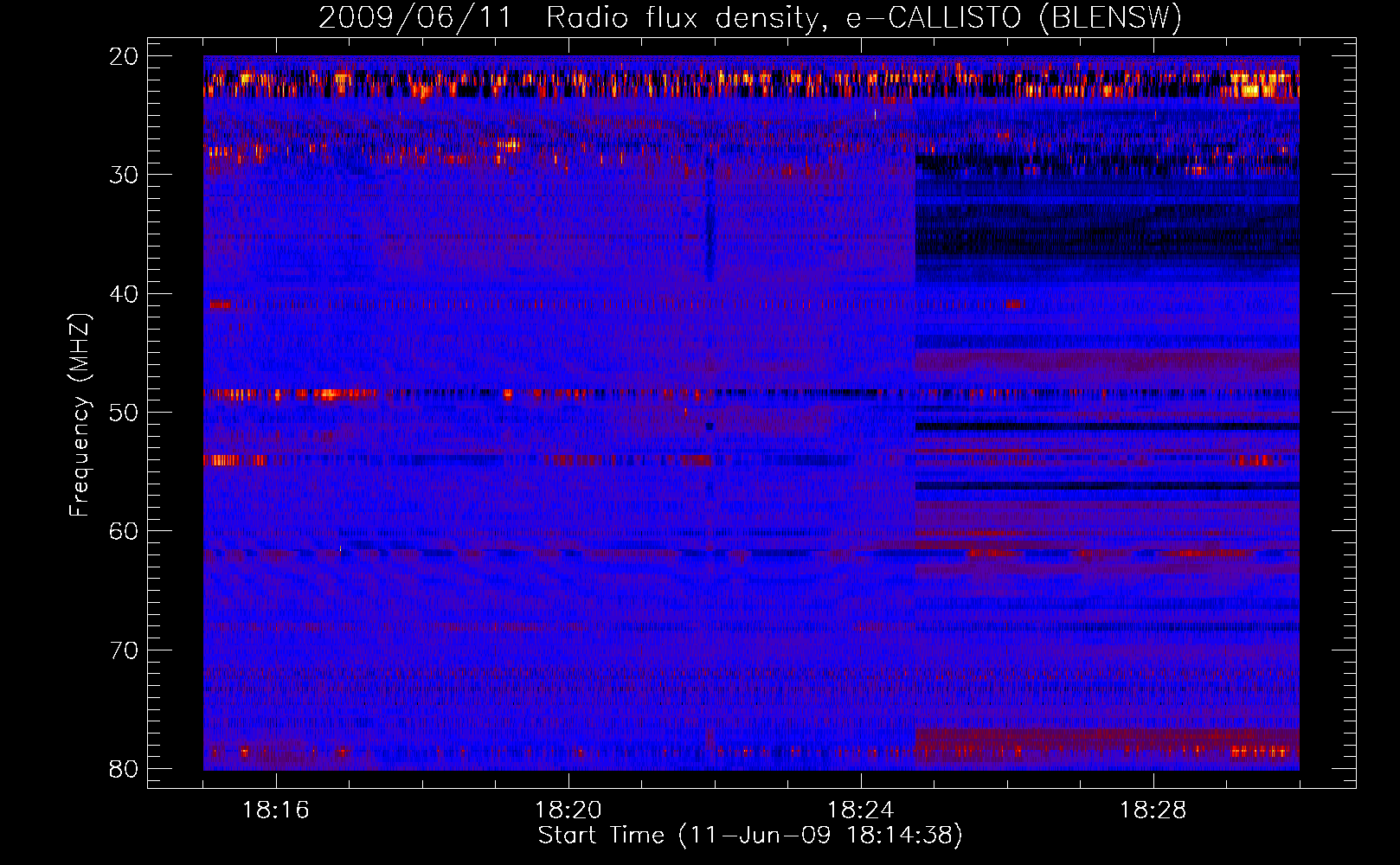Click the 18:28 time tick label

click(x=1153, y=811)
